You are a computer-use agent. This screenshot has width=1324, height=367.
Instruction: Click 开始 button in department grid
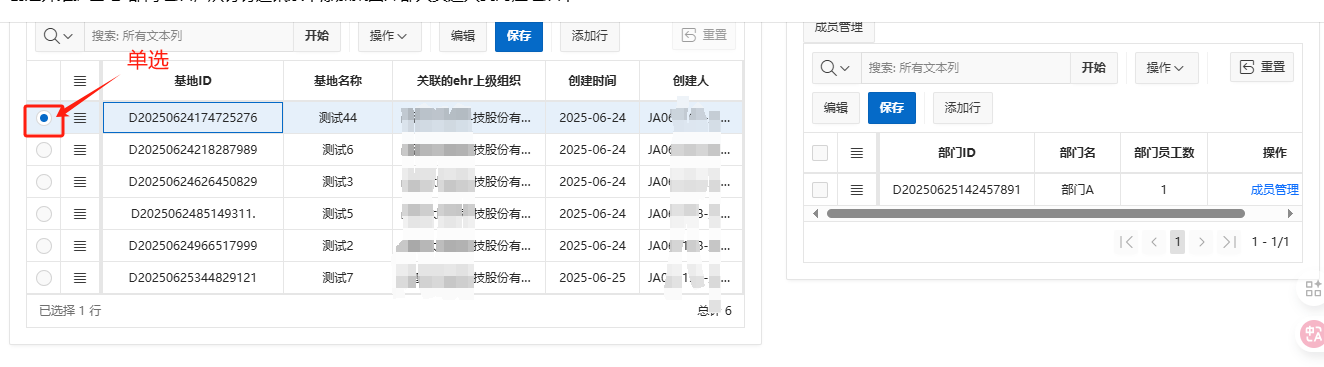[x=1094, y=68]
